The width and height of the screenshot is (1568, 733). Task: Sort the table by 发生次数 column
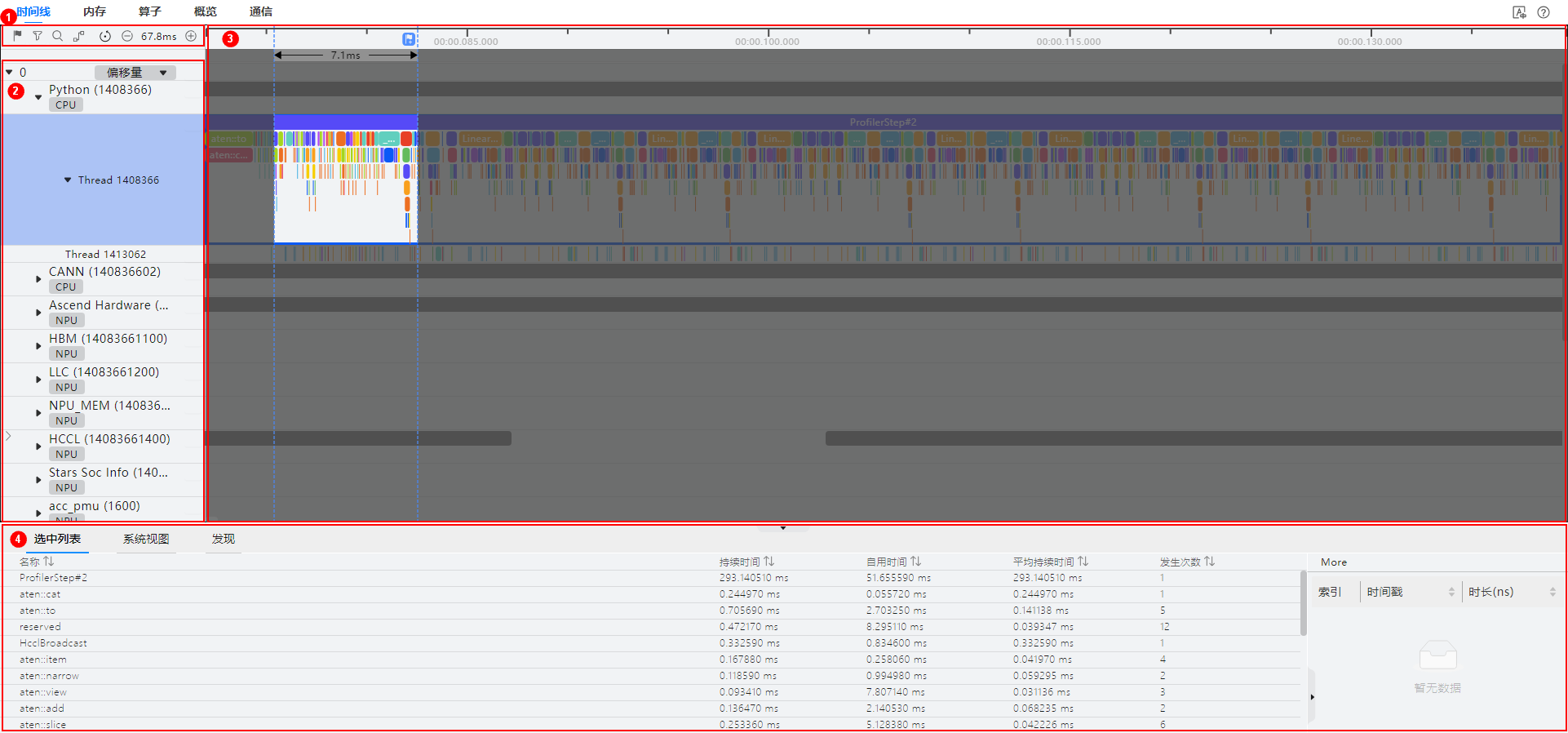[1209, 562]
